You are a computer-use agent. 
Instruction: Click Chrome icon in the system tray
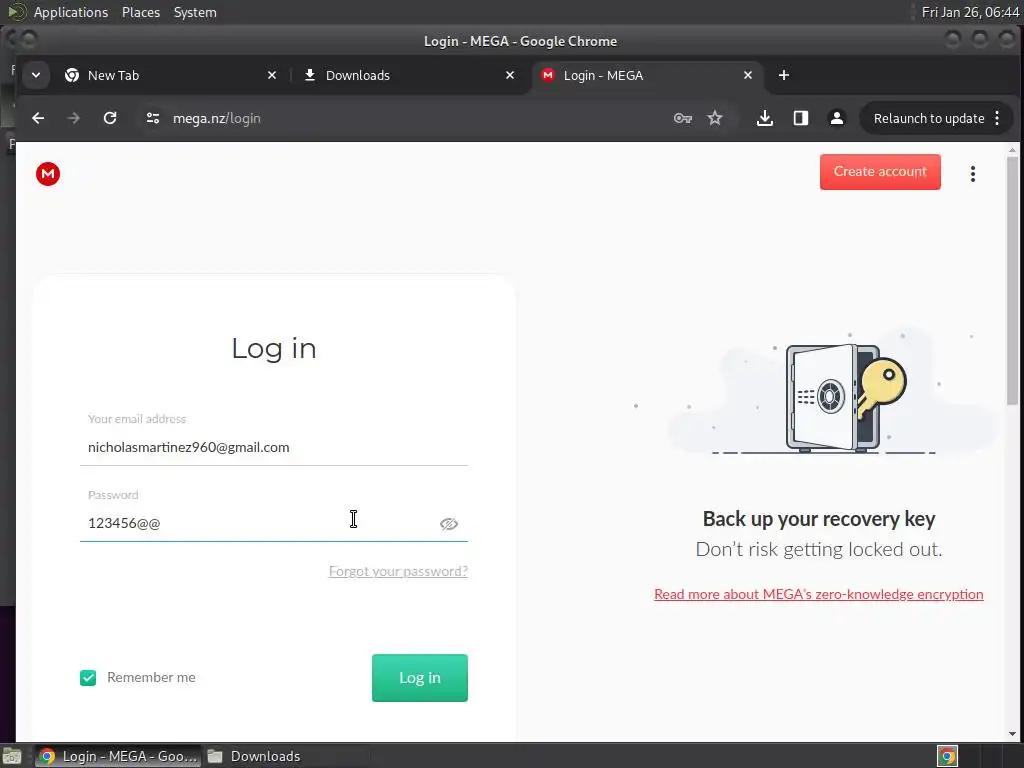coord(947,756)
